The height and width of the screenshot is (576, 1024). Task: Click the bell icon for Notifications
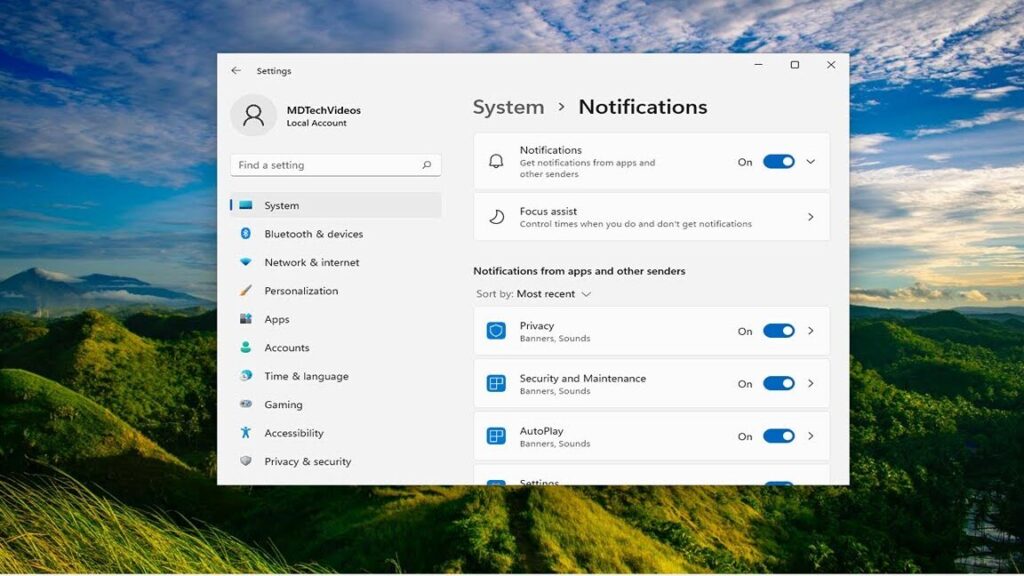[x=498, y=161]
